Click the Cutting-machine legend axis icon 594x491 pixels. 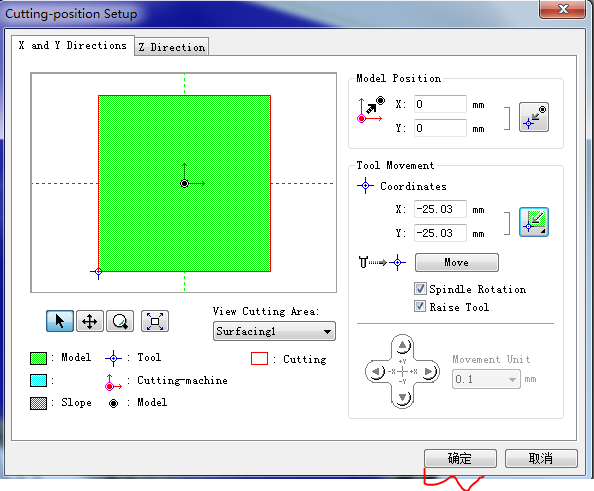pyautogui.click(x=113, y=382)
